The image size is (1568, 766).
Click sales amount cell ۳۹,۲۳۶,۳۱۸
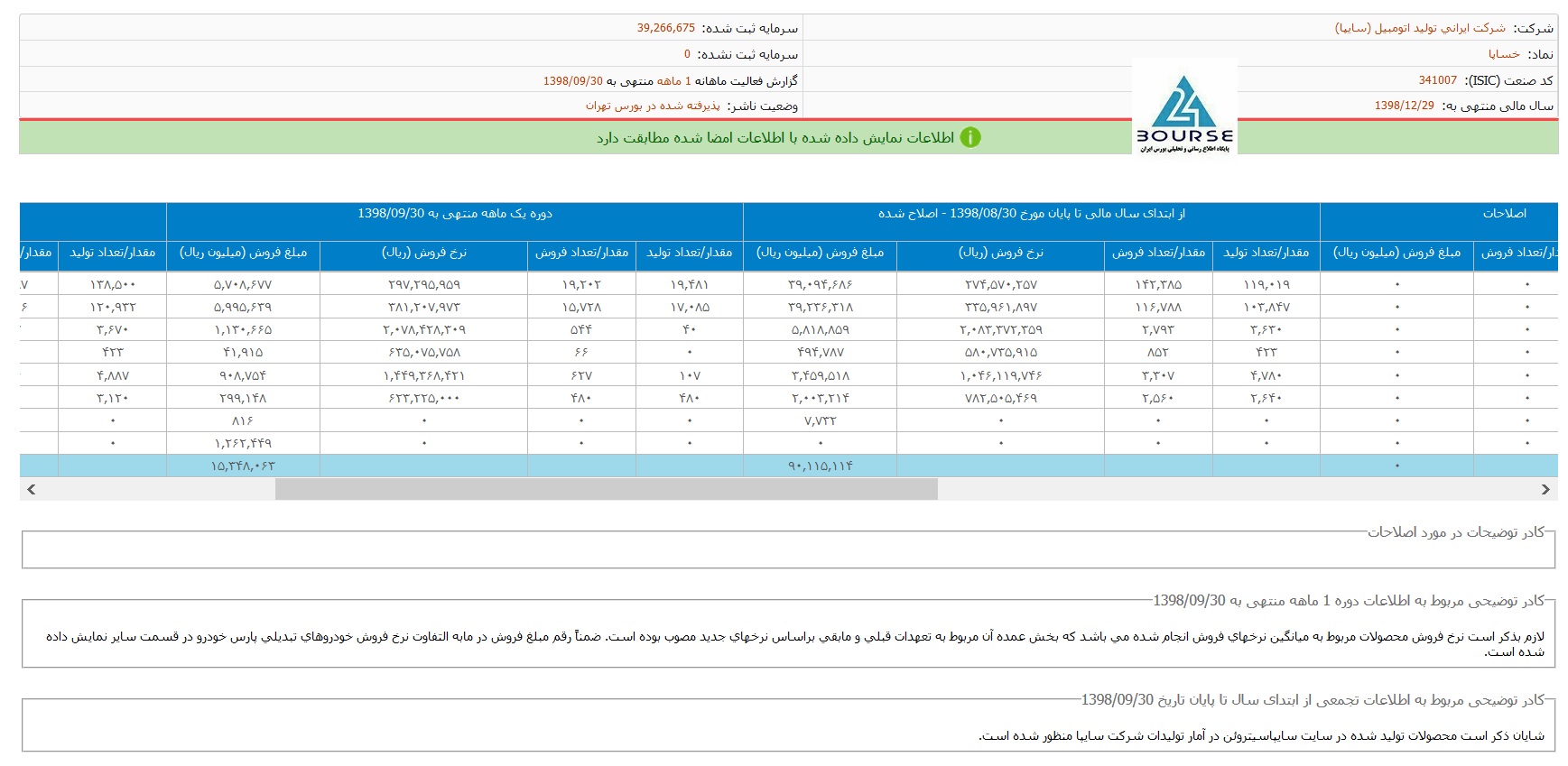[x=821, y=307]
